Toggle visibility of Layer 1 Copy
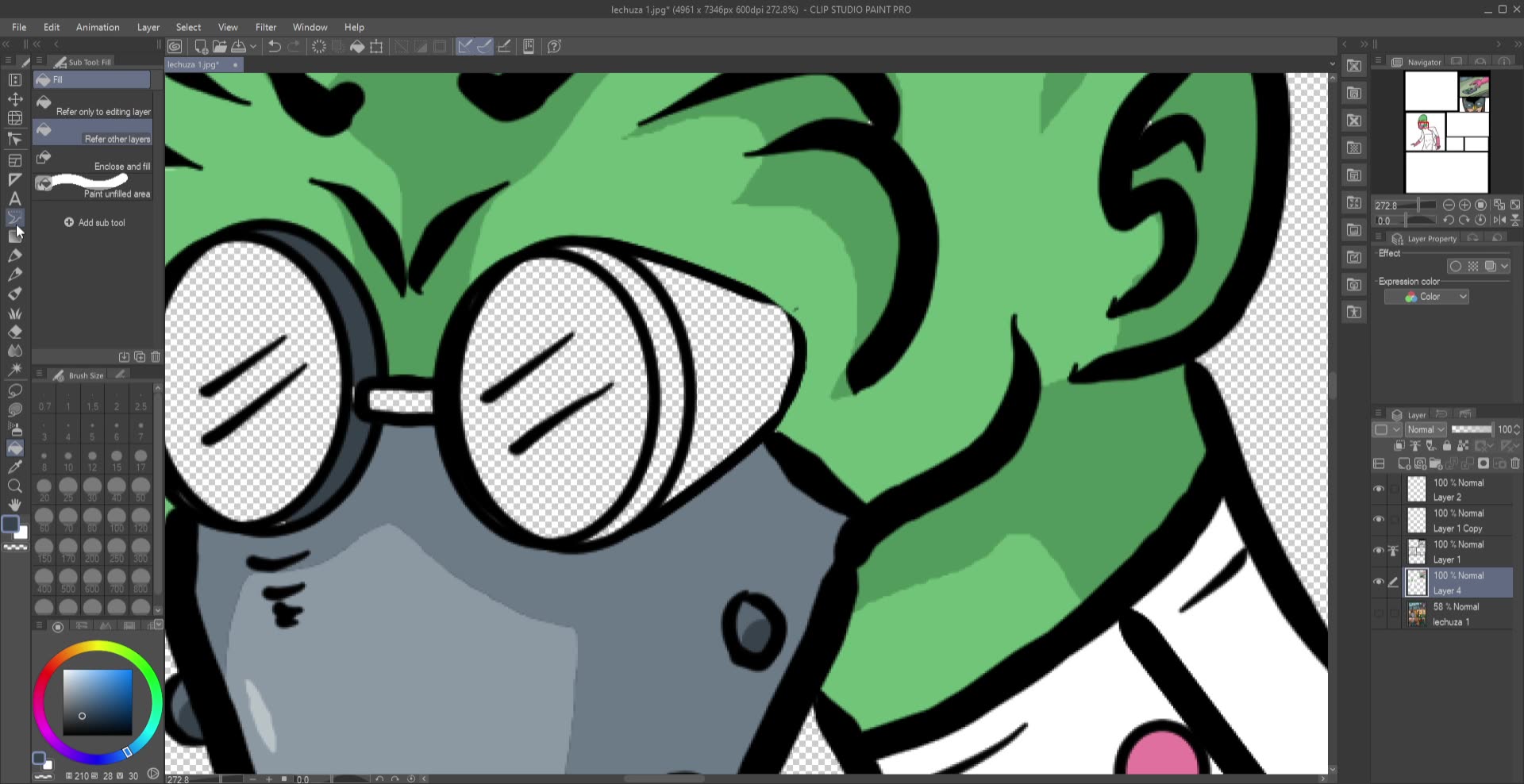The height and width of the screenshot is (784, 1524). (1379, 520)
